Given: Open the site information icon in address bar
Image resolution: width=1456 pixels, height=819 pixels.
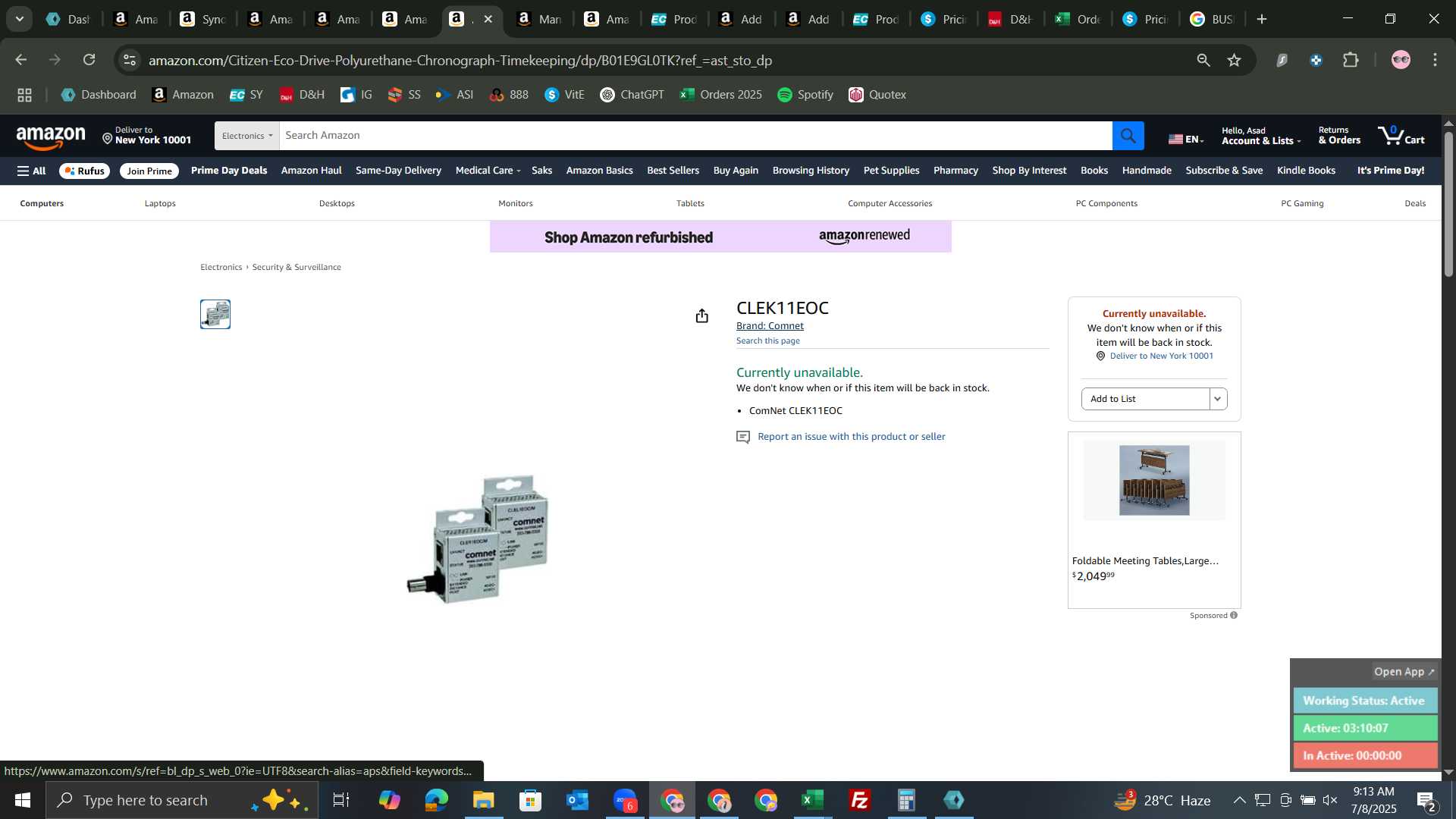Looking at the screenshot, I should pyautogui.click(x=130, y=60).
